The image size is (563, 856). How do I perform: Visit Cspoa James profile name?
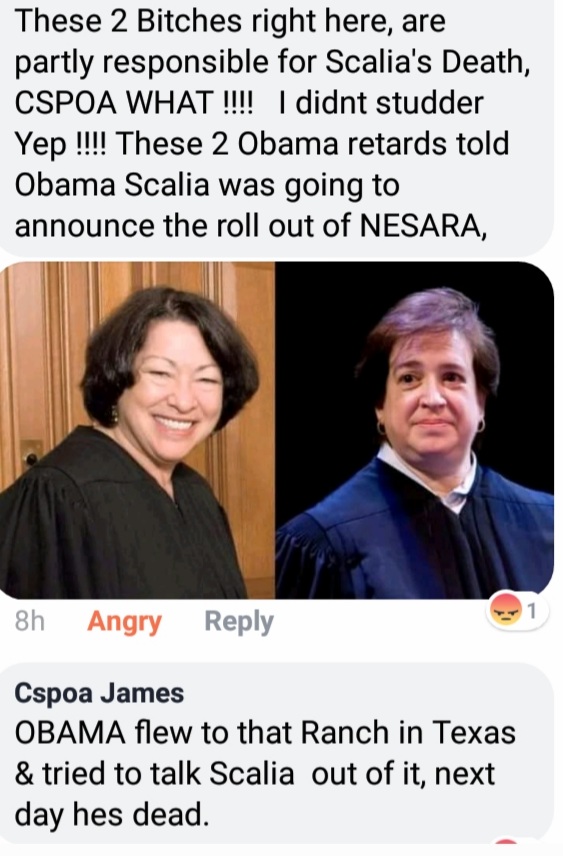coord(99,693)
